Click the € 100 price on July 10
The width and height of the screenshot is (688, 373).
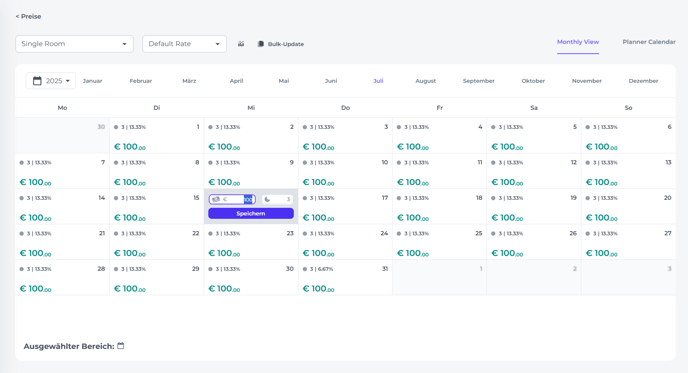pyautogui.click(x=319, y=182)
